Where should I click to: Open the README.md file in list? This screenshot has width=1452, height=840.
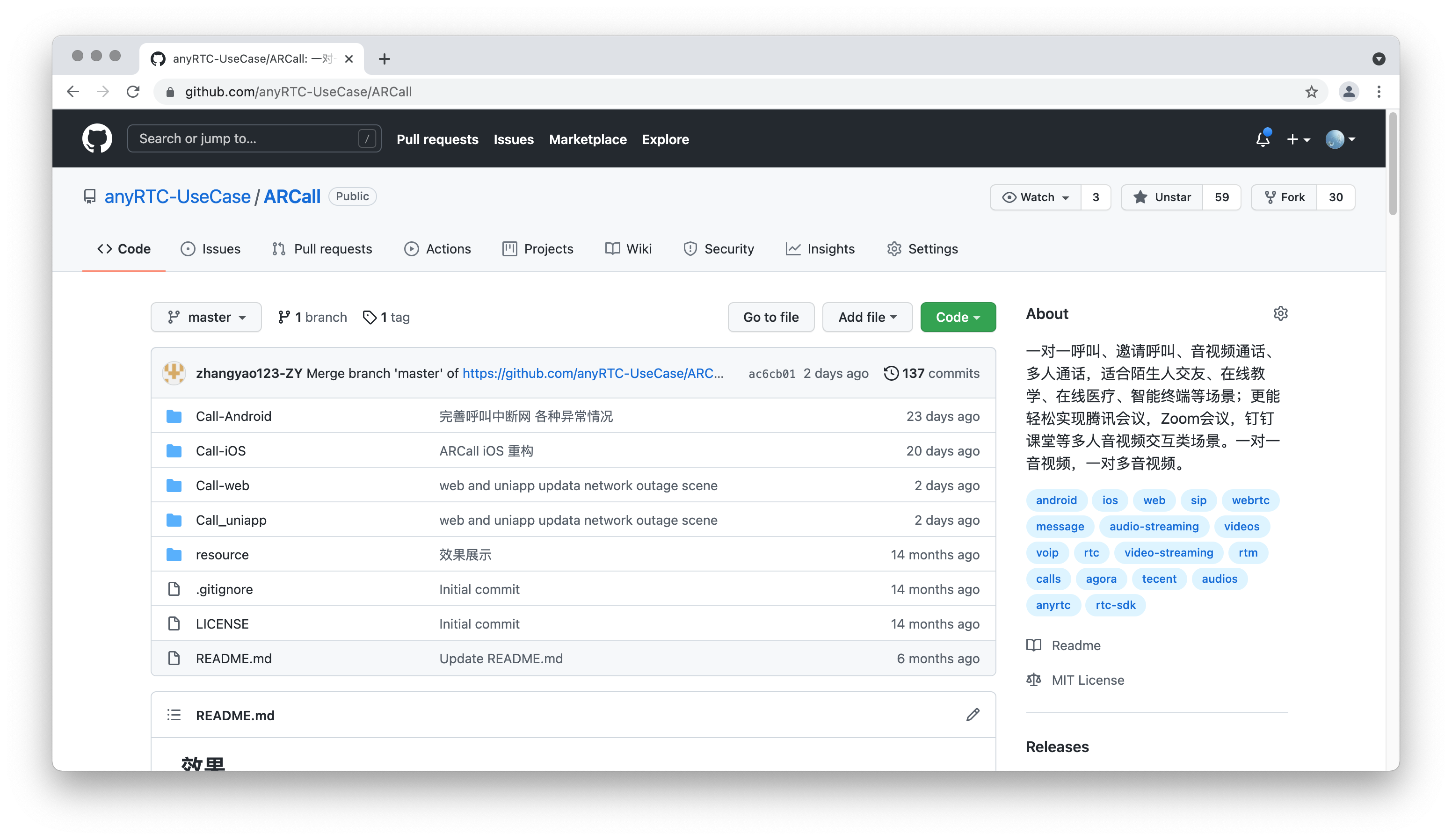tap(233, 658)
